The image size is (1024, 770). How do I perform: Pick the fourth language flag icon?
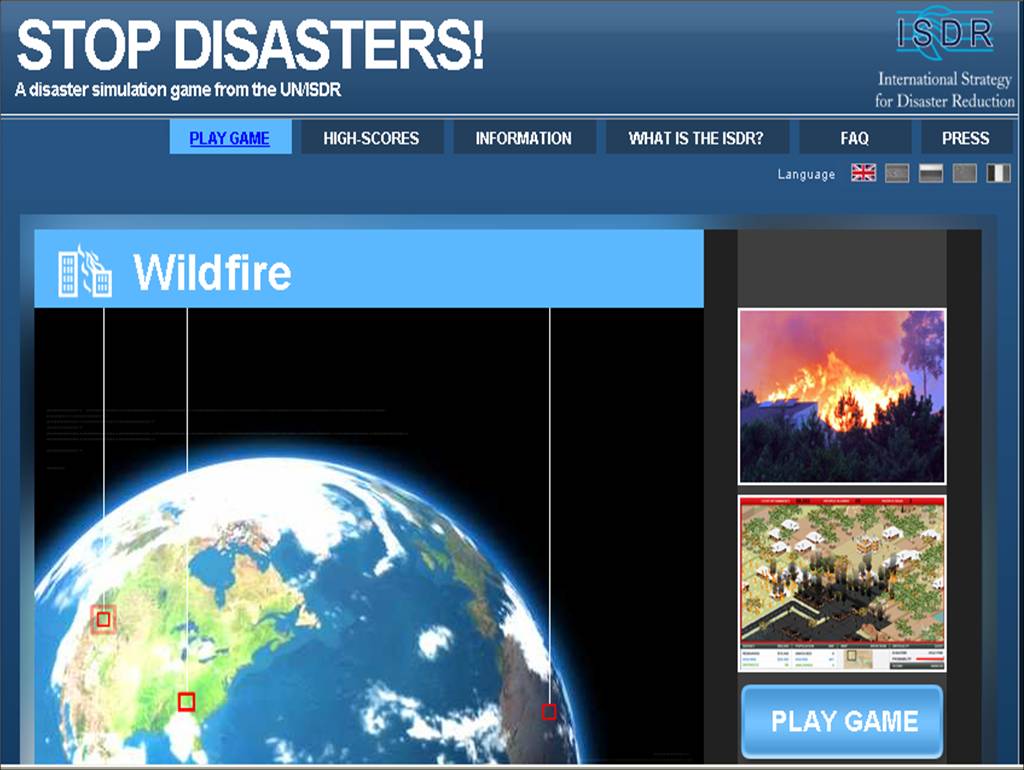(x=965, y=173)
